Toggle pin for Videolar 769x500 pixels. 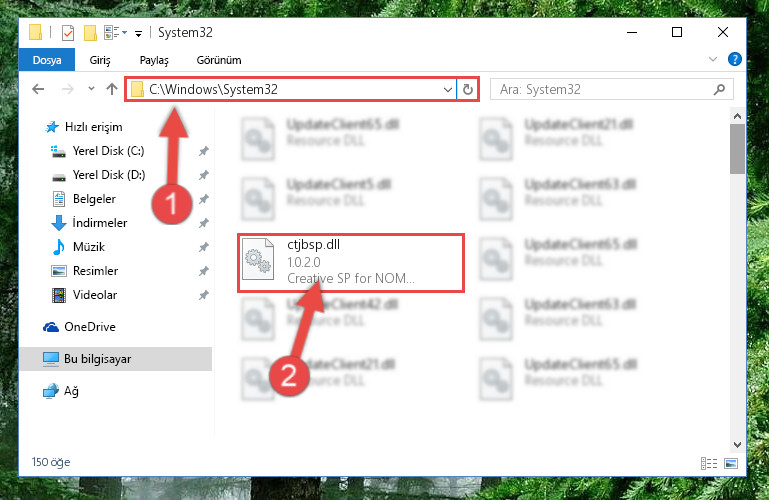[204, 295]
